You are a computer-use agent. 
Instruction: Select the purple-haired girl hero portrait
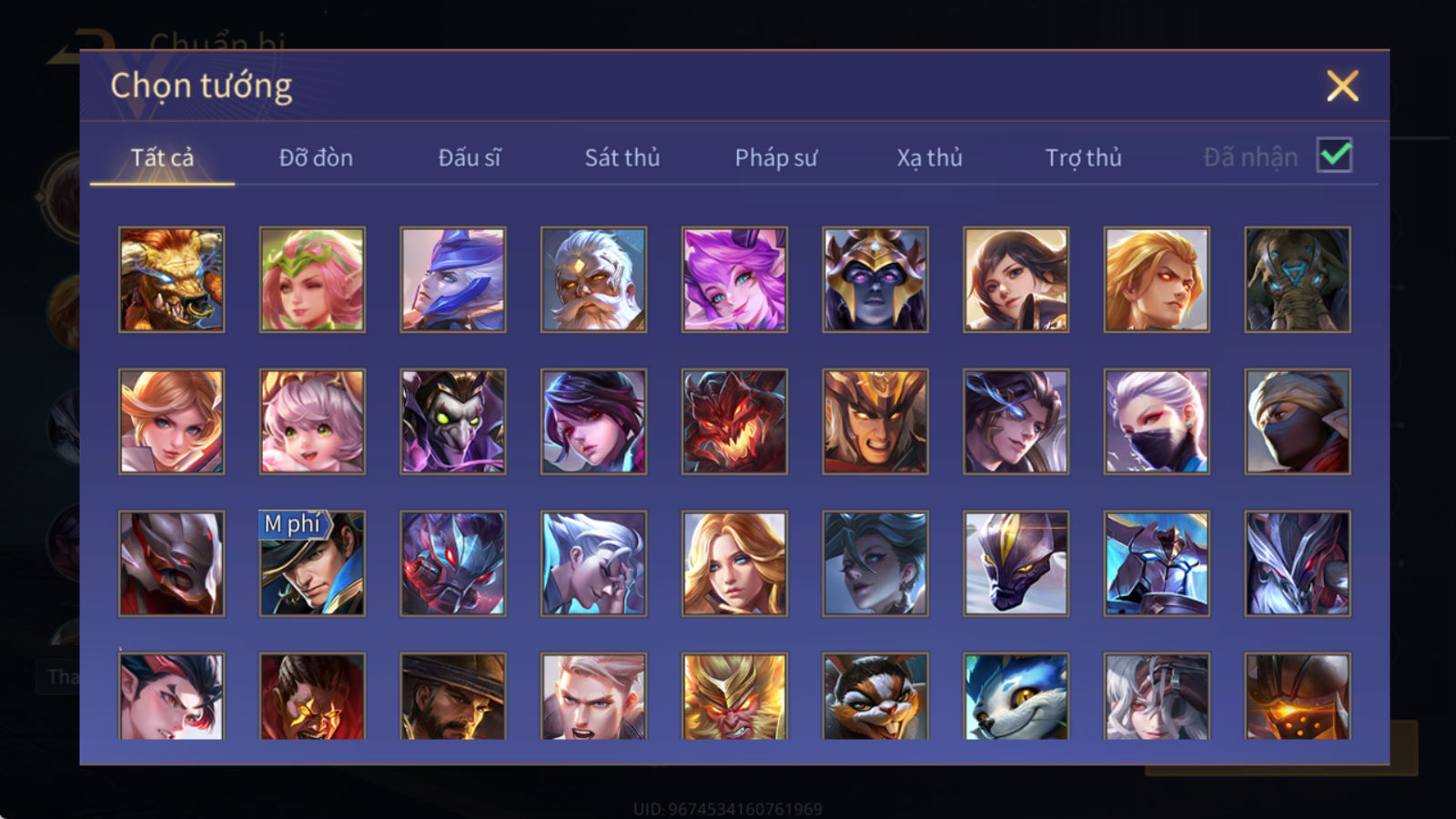pyautogui.click(x=734, y=279)
